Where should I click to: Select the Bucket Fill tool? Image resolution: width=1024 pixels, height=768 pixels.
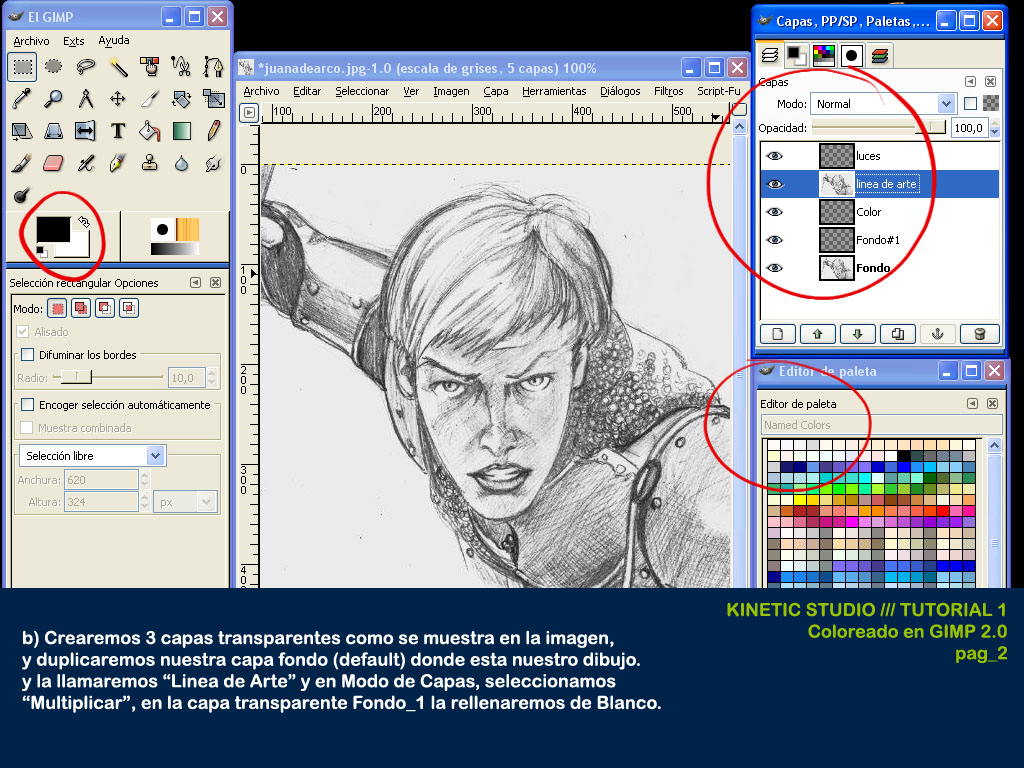150,131
